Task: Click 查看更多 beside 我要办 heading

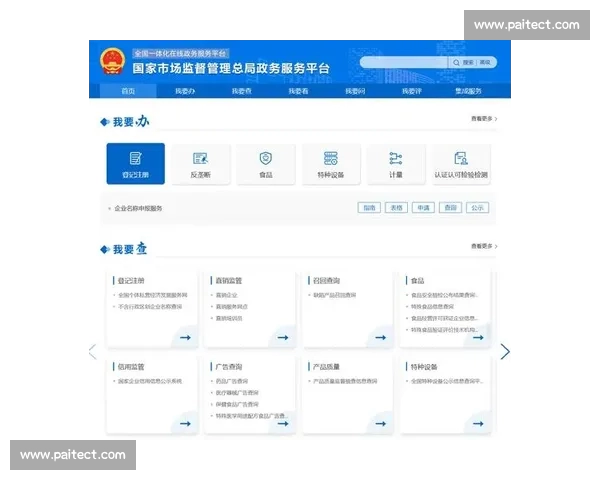Action: (x=484, y=119)
